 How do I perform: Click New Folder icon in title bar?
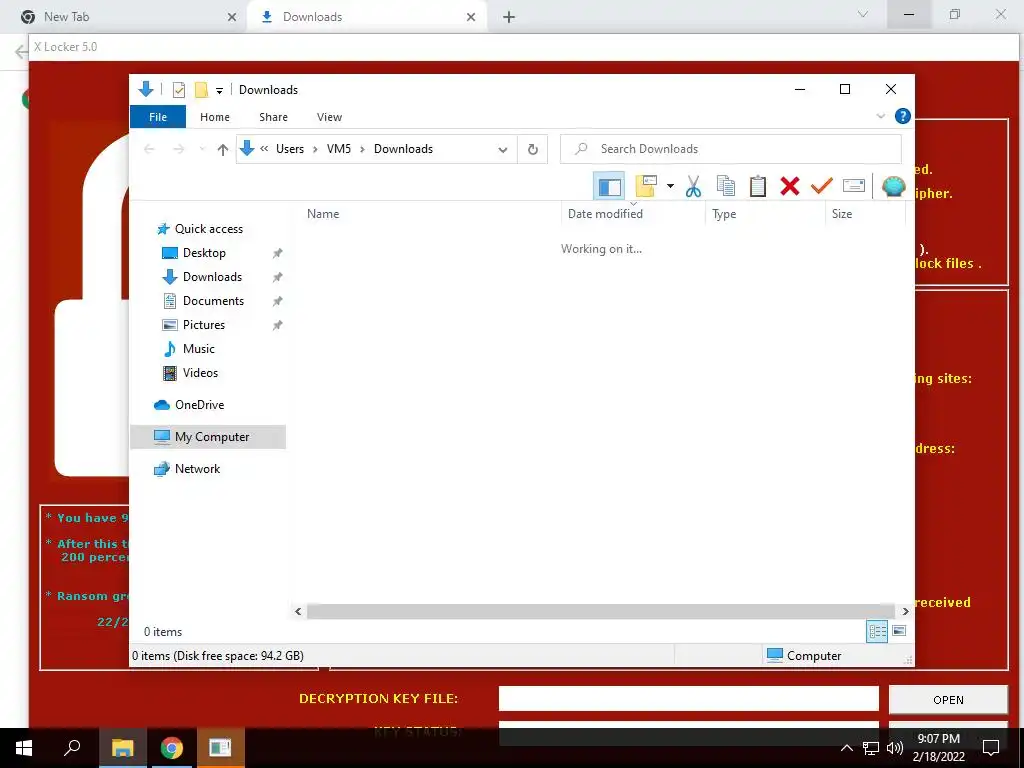click(x=201, y=89)
